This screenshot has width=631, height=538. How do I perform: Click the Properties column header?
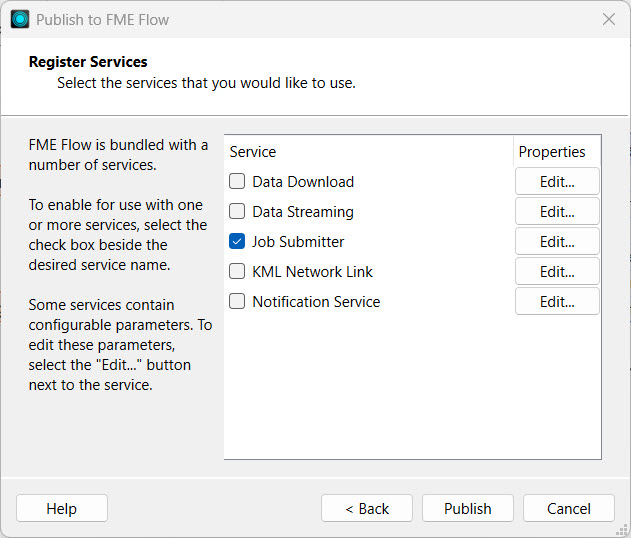pos(552,152)
